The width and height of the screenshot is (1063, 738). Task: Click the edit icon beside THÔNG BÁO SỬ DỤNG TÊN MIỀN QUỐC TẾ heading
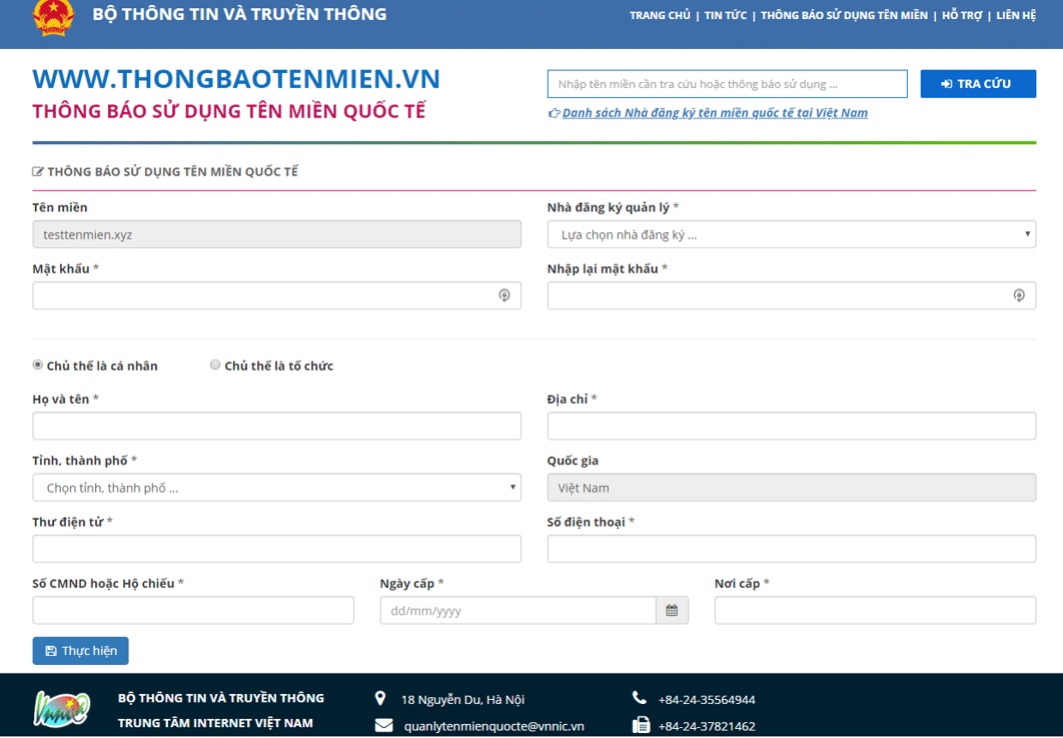click(x=38, y=172)
